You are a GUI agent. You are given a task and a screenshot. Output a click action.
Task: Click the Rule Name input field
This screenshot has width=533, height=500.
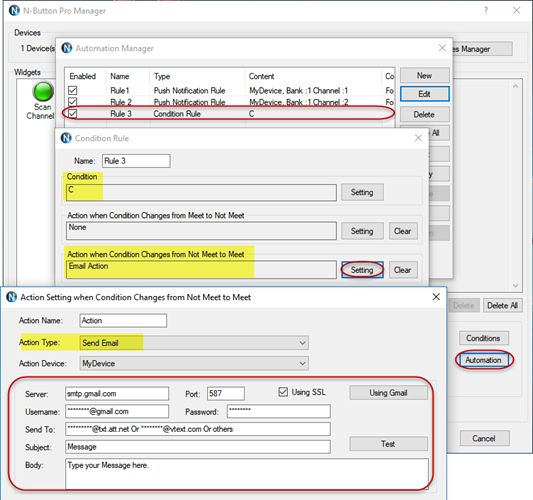pyautogui.click(x=136, y=161)
